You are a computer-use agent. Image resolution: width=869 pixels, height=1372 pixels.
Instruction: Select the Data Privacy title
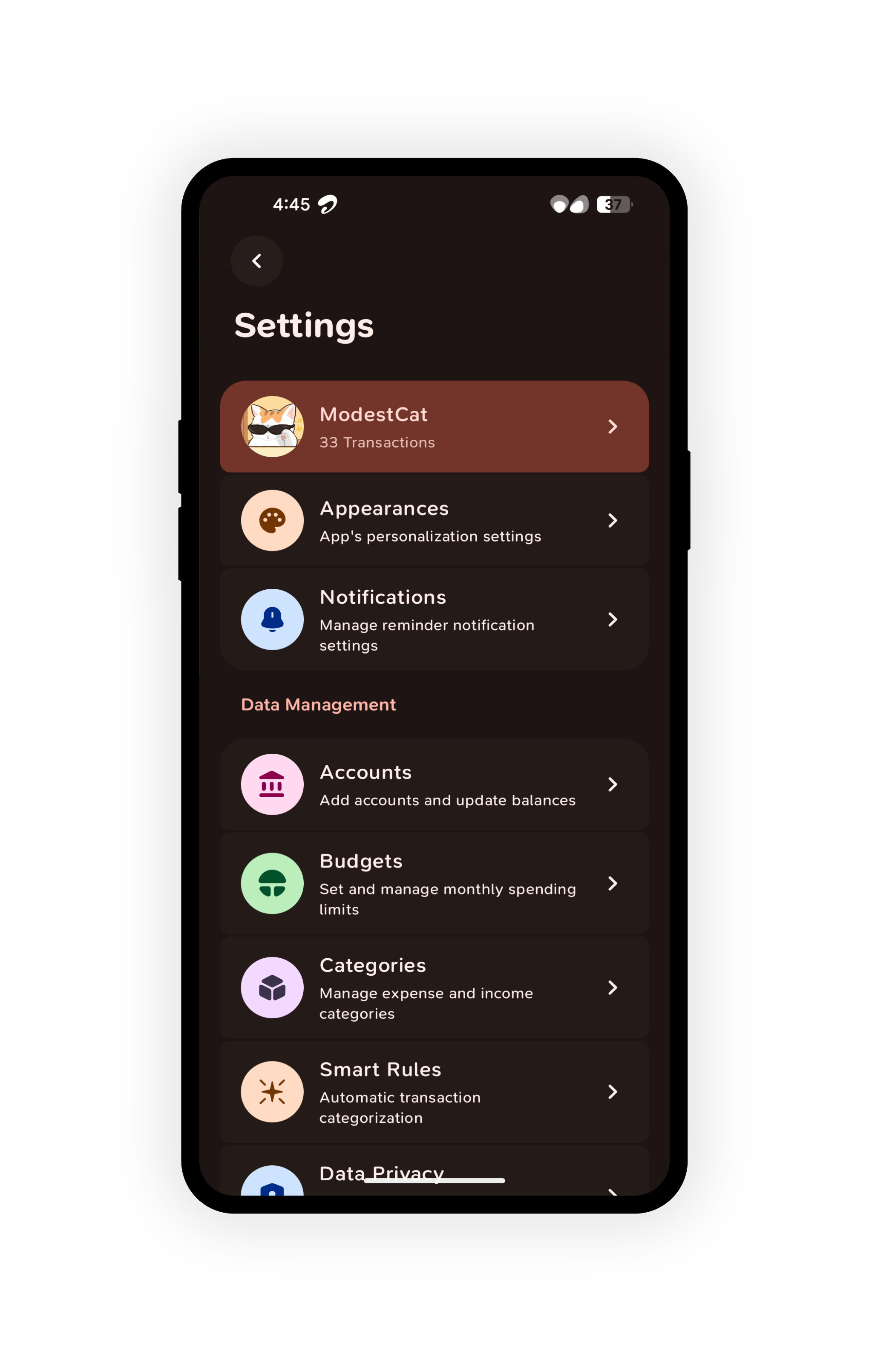point(382,1174)
